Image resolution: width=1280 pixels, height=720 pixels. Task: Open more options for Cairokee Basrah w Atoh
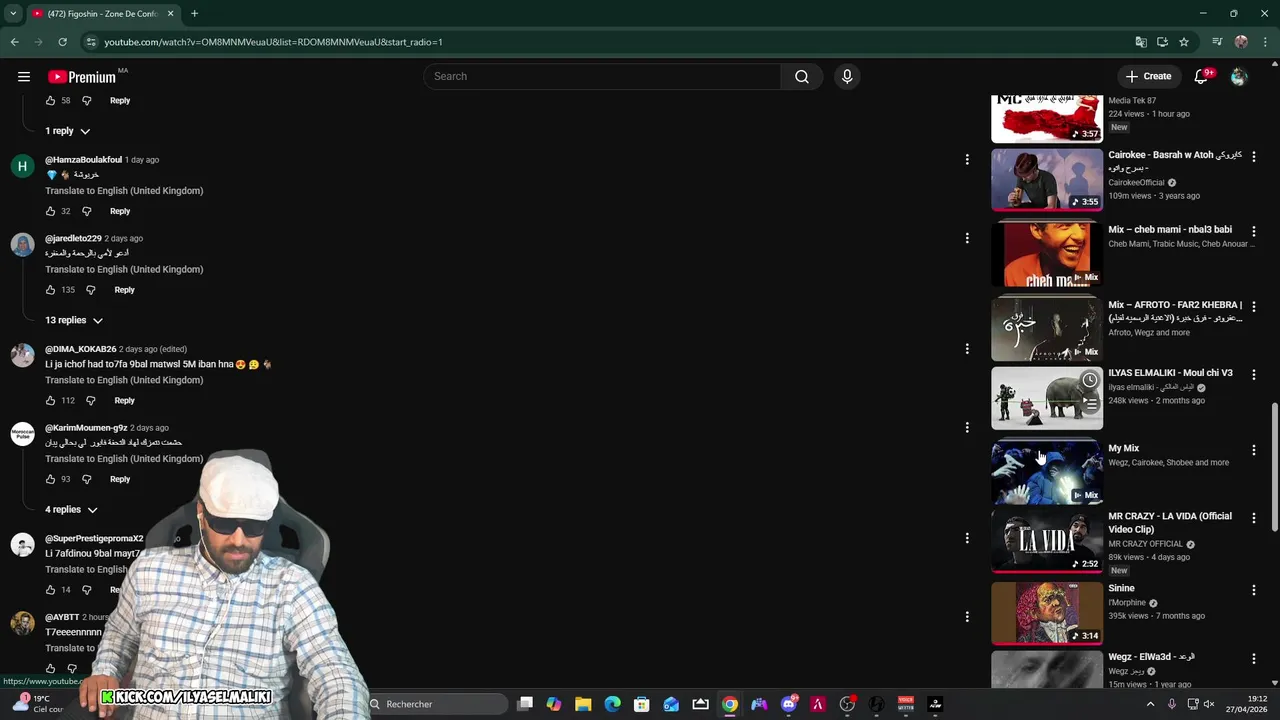coord(1254,157)
